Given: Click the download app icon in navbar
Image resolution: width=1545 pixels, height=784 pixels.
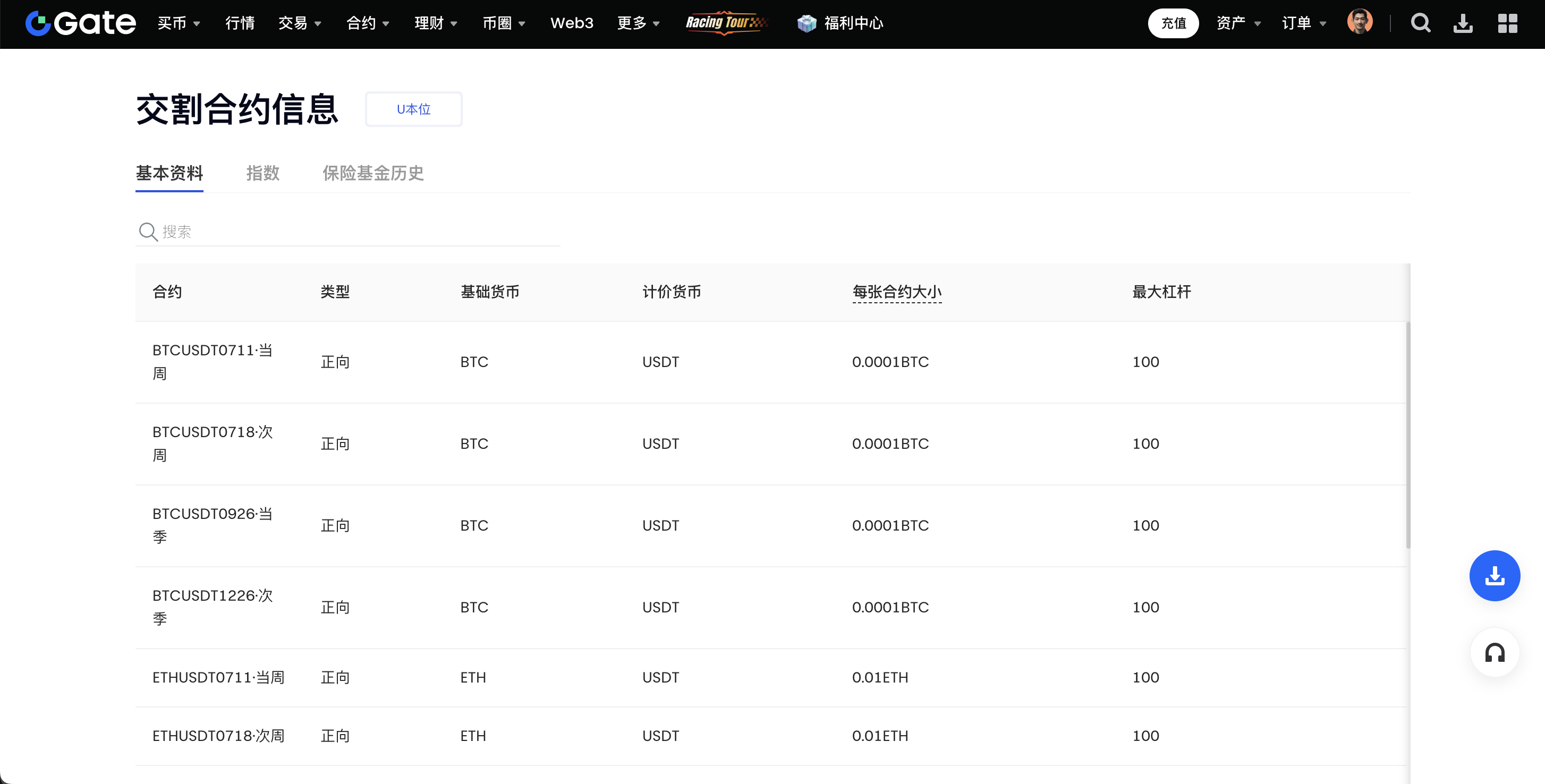Looking at the screenshot, I should click(x=1463, y=23).
